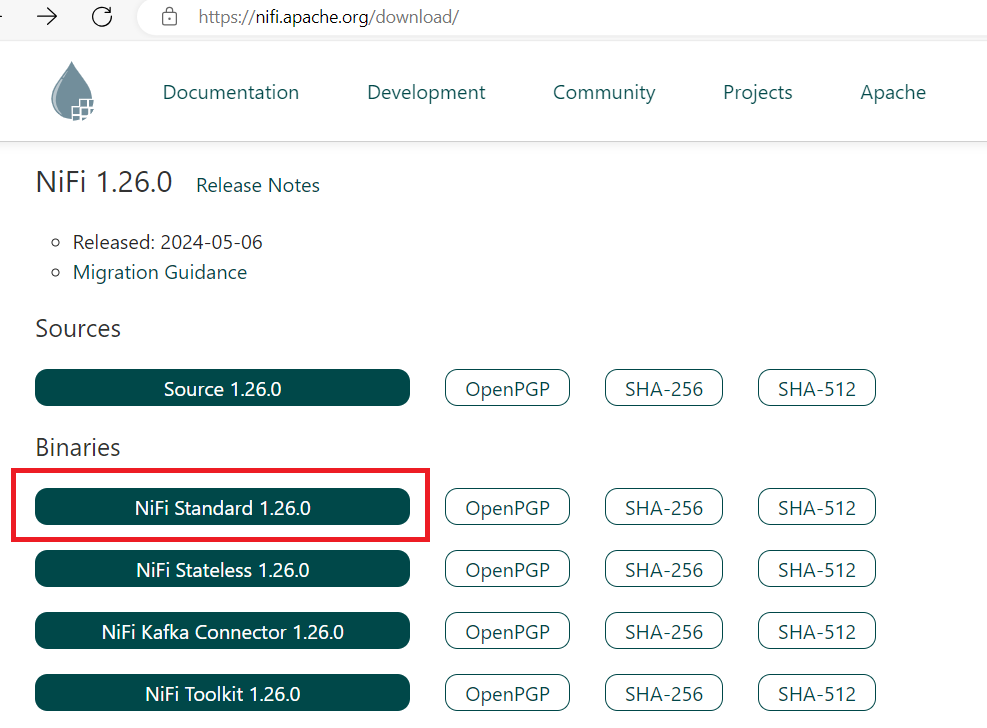Image resolution: width=987 pixels, height=728 pixels.
Task: Click the Released: 2024-05-06 text
Action: coord(167,242)
